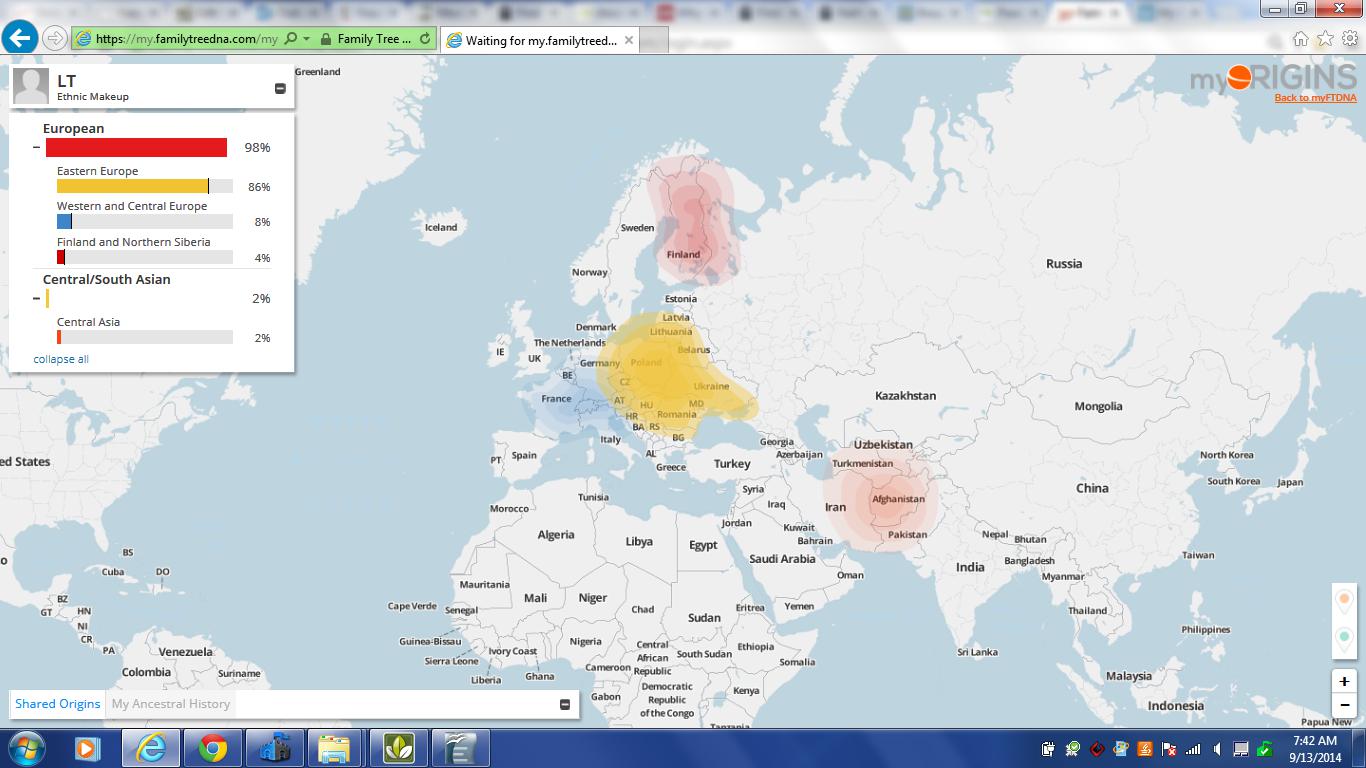The width and height of the screenshot is (1366, 768).
Task: Click the 'Back to myFTDNA' link
Action: 1315,97
